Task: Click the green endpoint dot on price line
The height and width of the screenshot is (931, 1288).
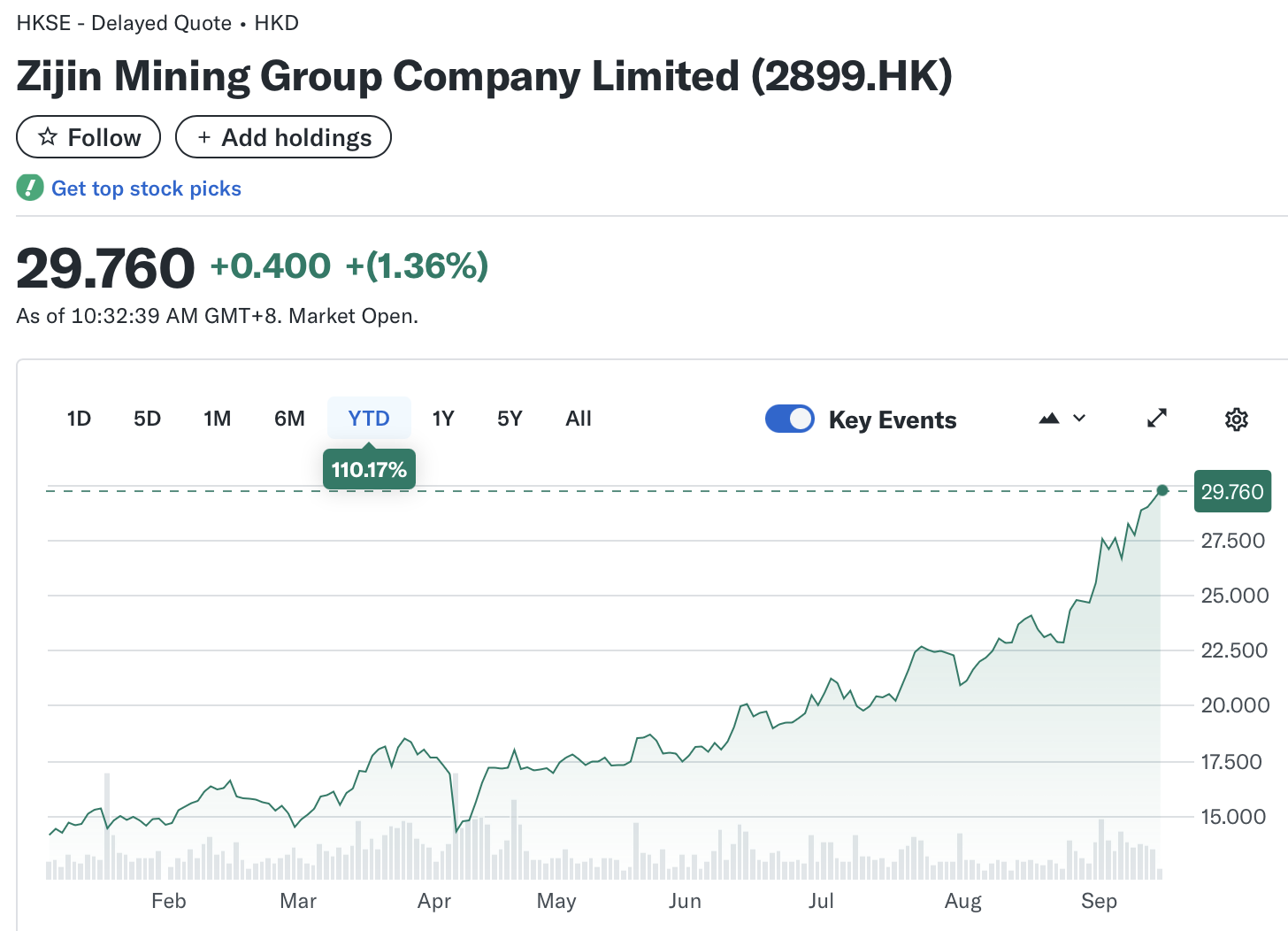Action: 1162,490
